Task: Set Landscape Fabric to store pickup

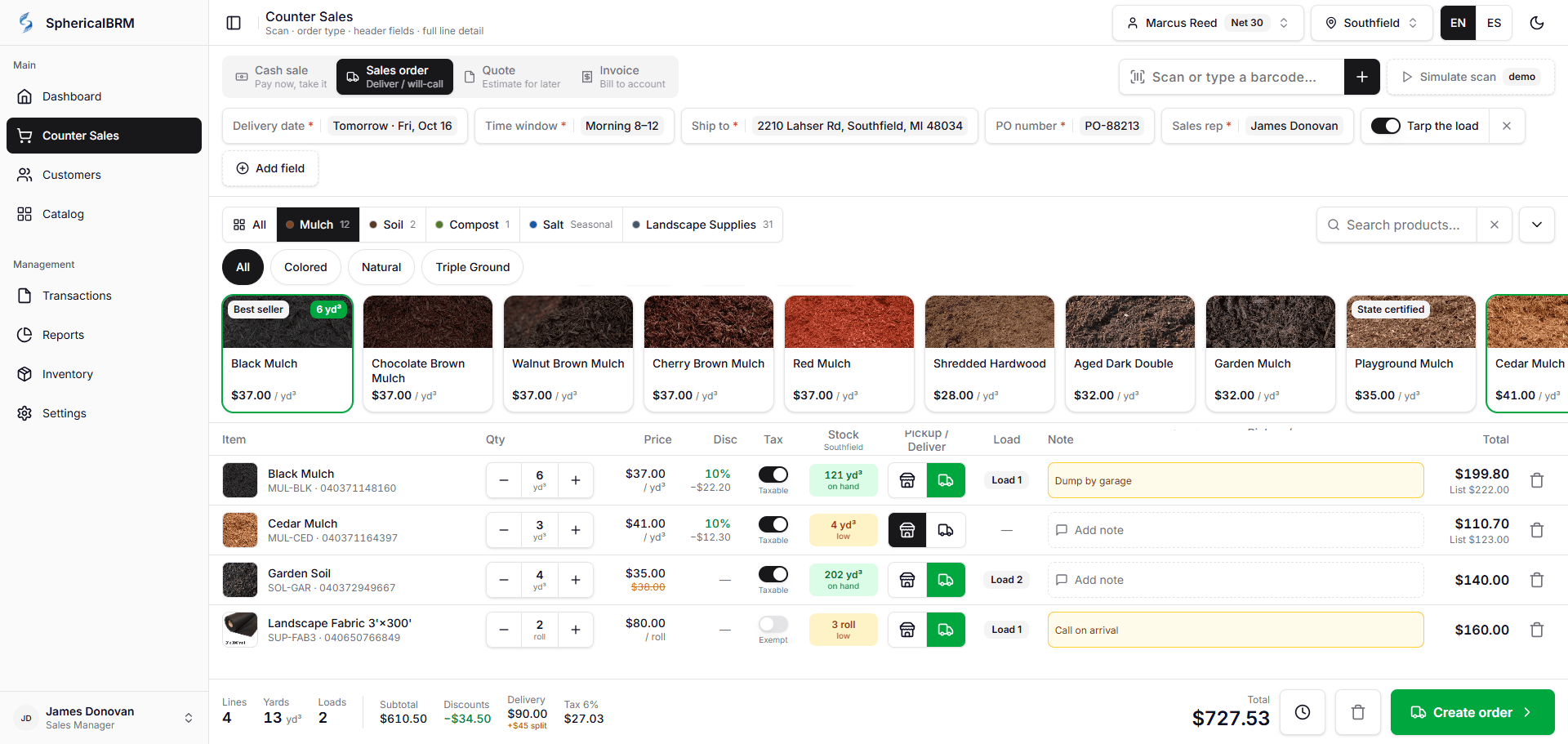Action: click(907, 630)
